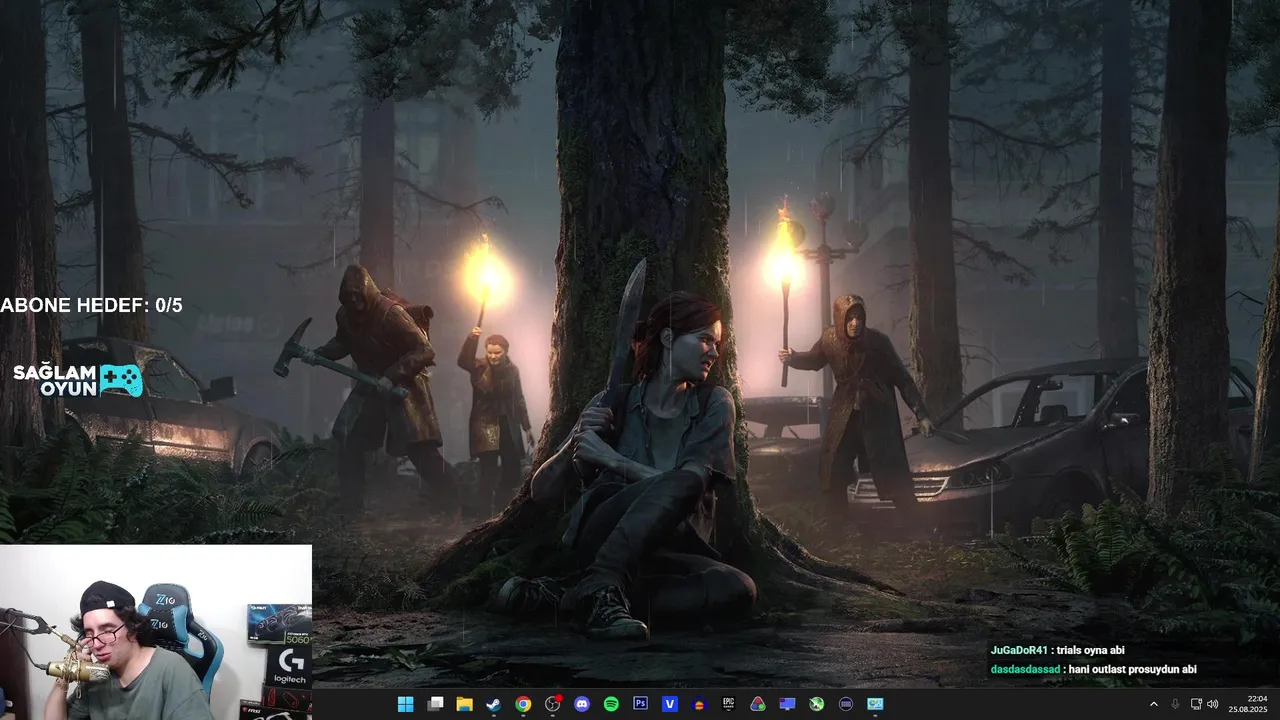
Task: Open the blue V app on the taskbar
Action: tap(670, 704)
